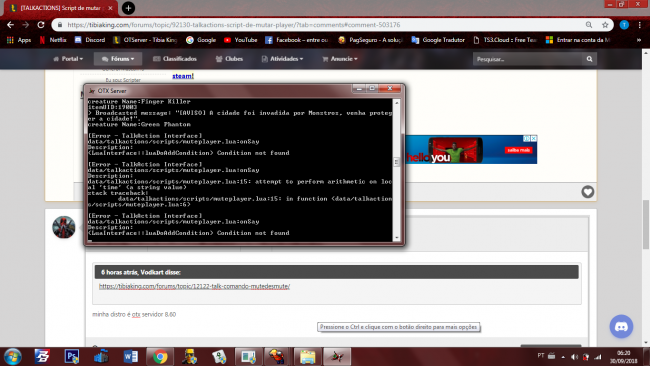
Task: Click the OTX console scroll-up arrow
Action: [x=397, y=102]
